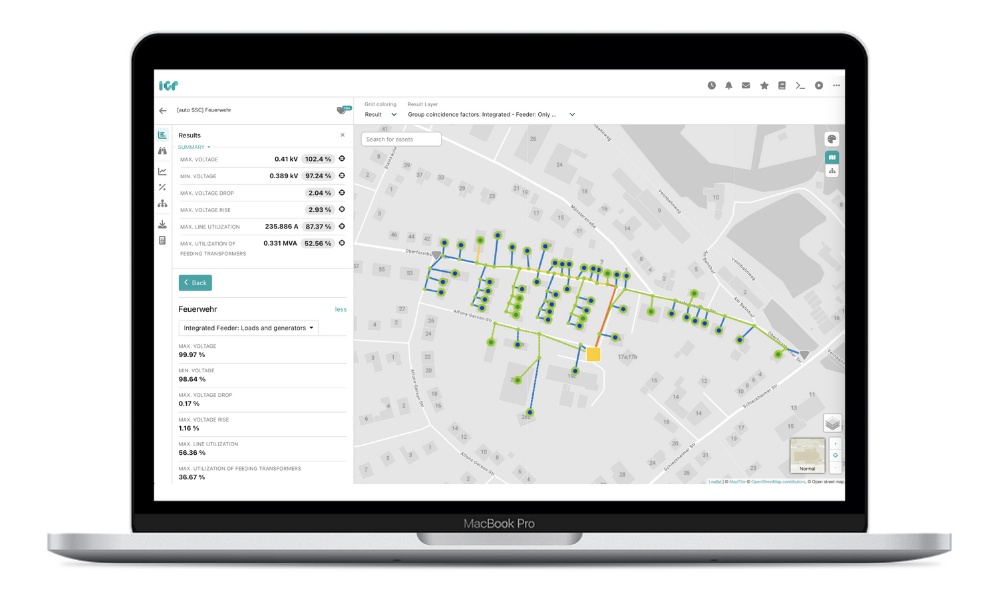
Task: Open the color palette map control
Action: pyautogui.click(x=832, y=139)
